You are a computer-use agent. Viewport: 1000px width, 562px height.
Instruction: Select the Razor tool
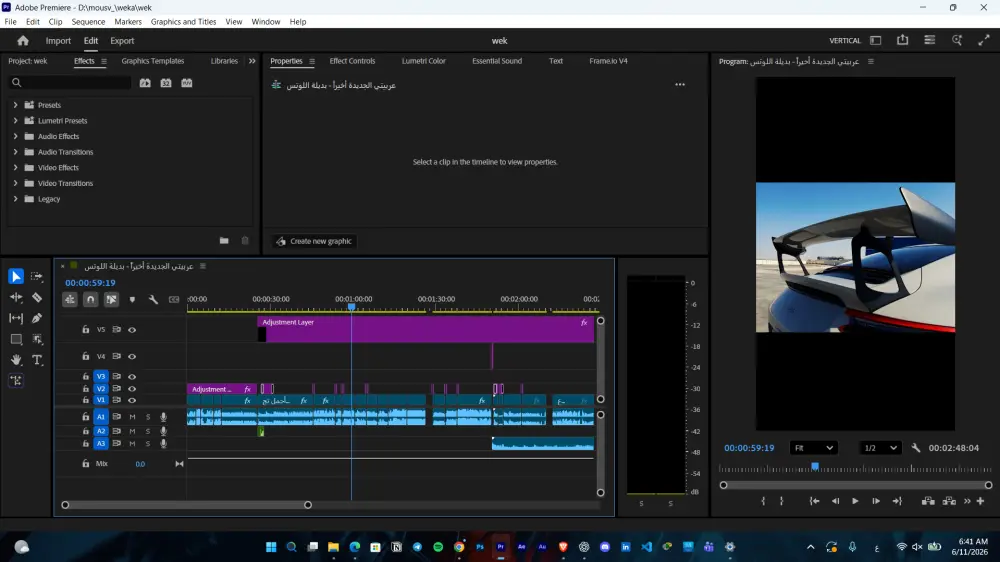coord(37,297)
